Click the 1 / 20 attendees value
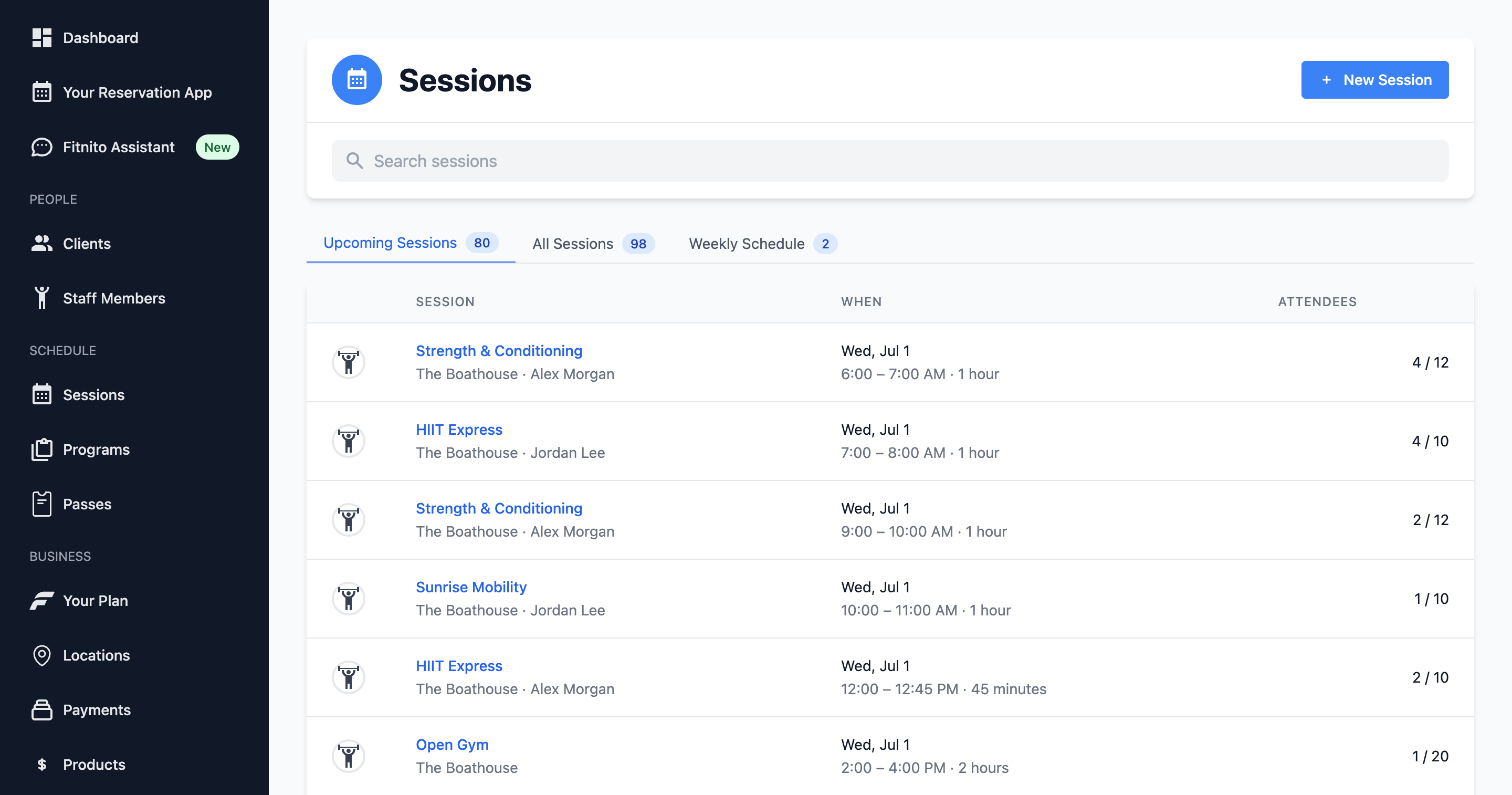 click(1430, 756)
